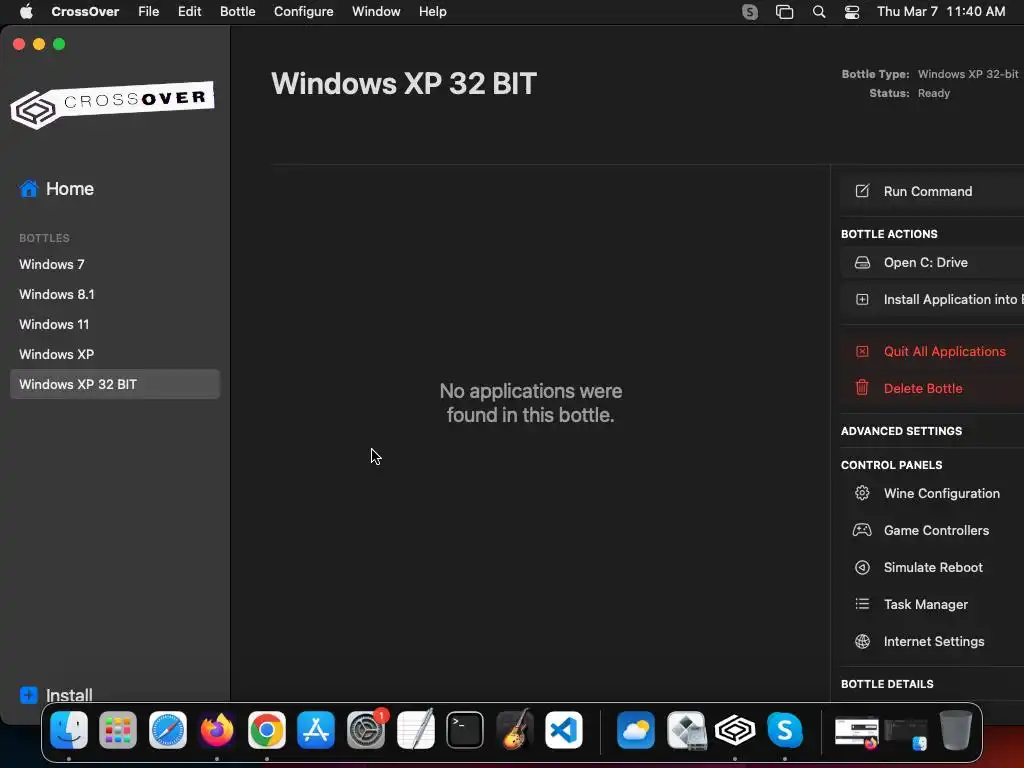
Task: Click the Simulate Reboot icon
Action: coord(862,567)
